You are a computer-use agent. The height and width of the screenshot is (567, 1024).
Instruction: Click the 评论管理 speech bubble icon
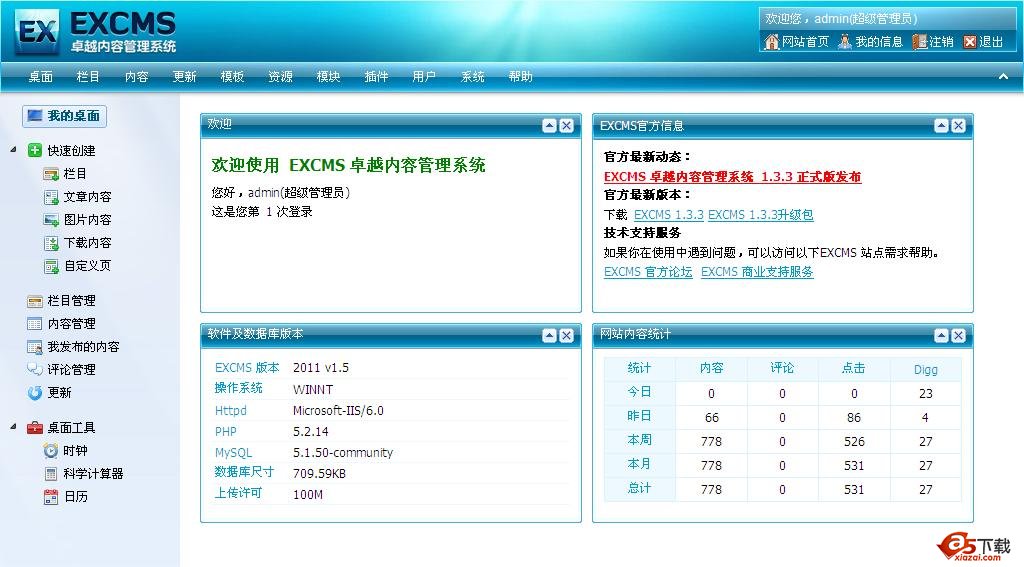point(35,370)
